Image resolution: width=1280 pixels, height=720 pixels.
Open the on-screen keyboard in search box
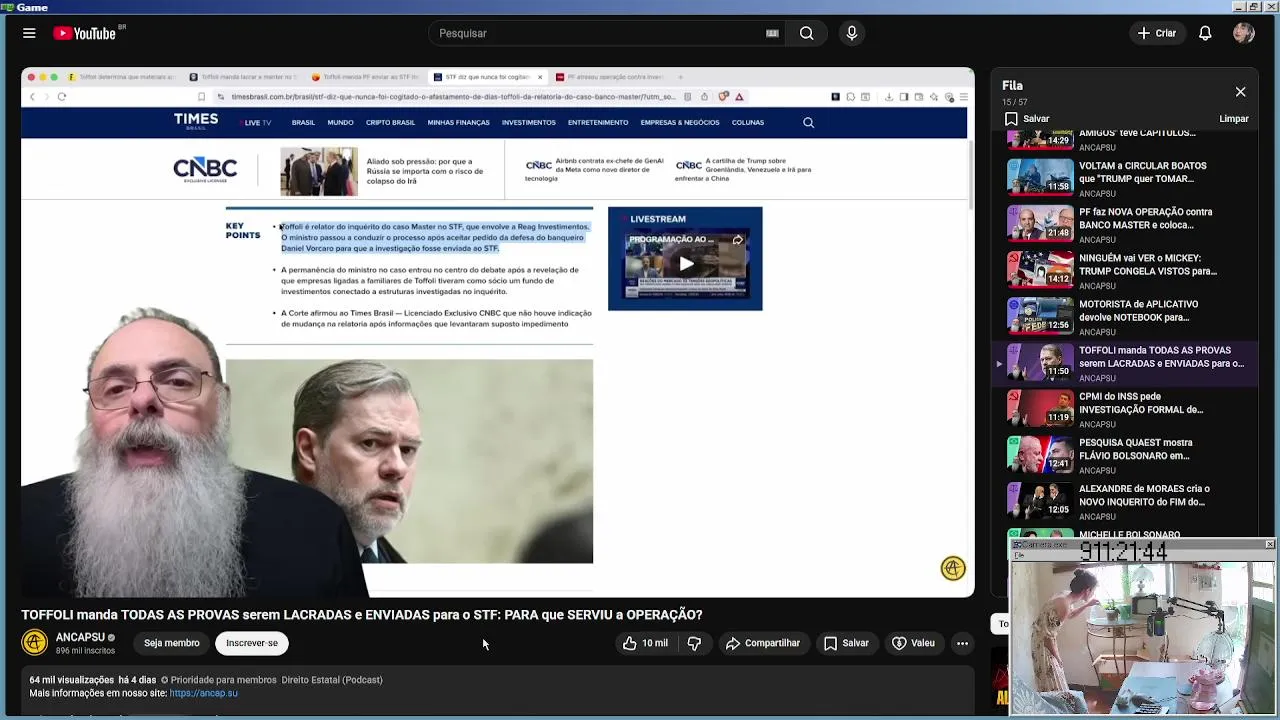[772, 33]
